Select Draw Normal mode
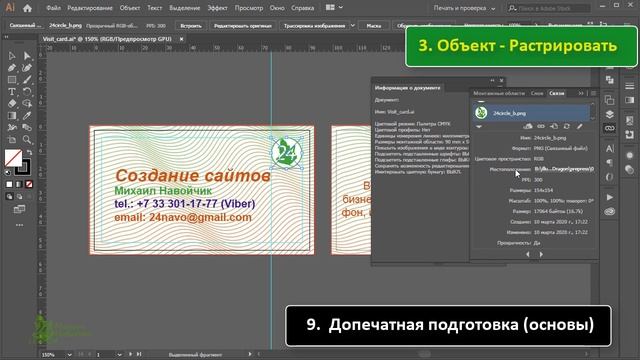The height and width of the screenshot is (360, 640). click(x=9, y=196)
